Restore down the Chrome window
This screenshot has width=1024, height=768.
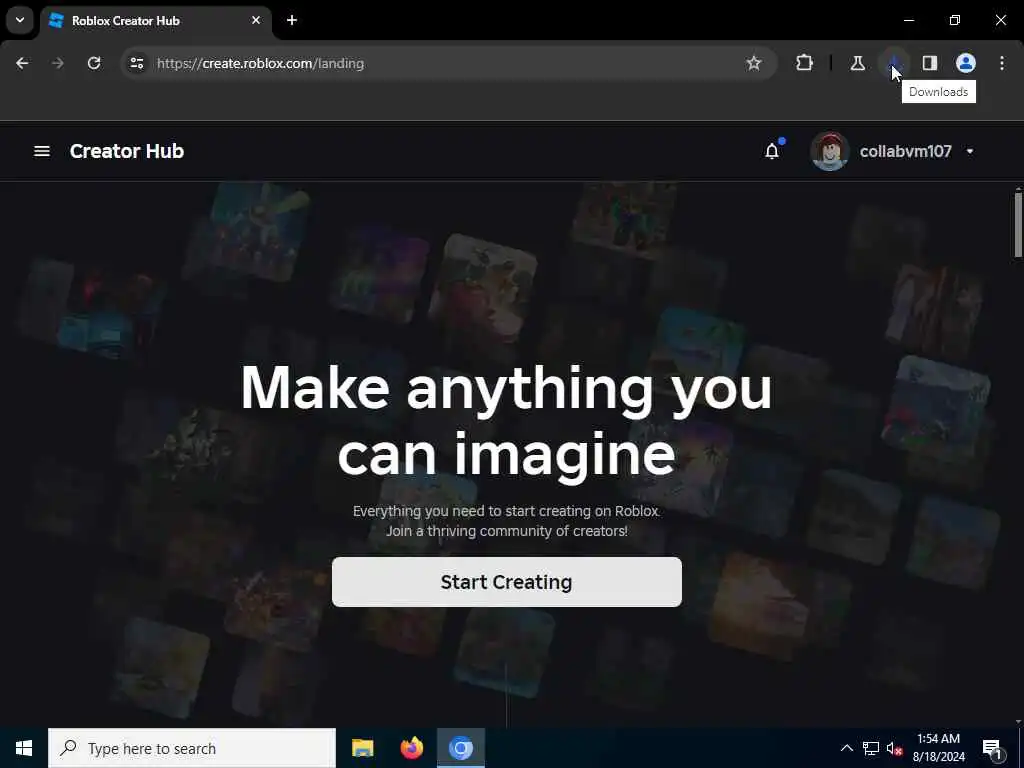tap(955, 20)
